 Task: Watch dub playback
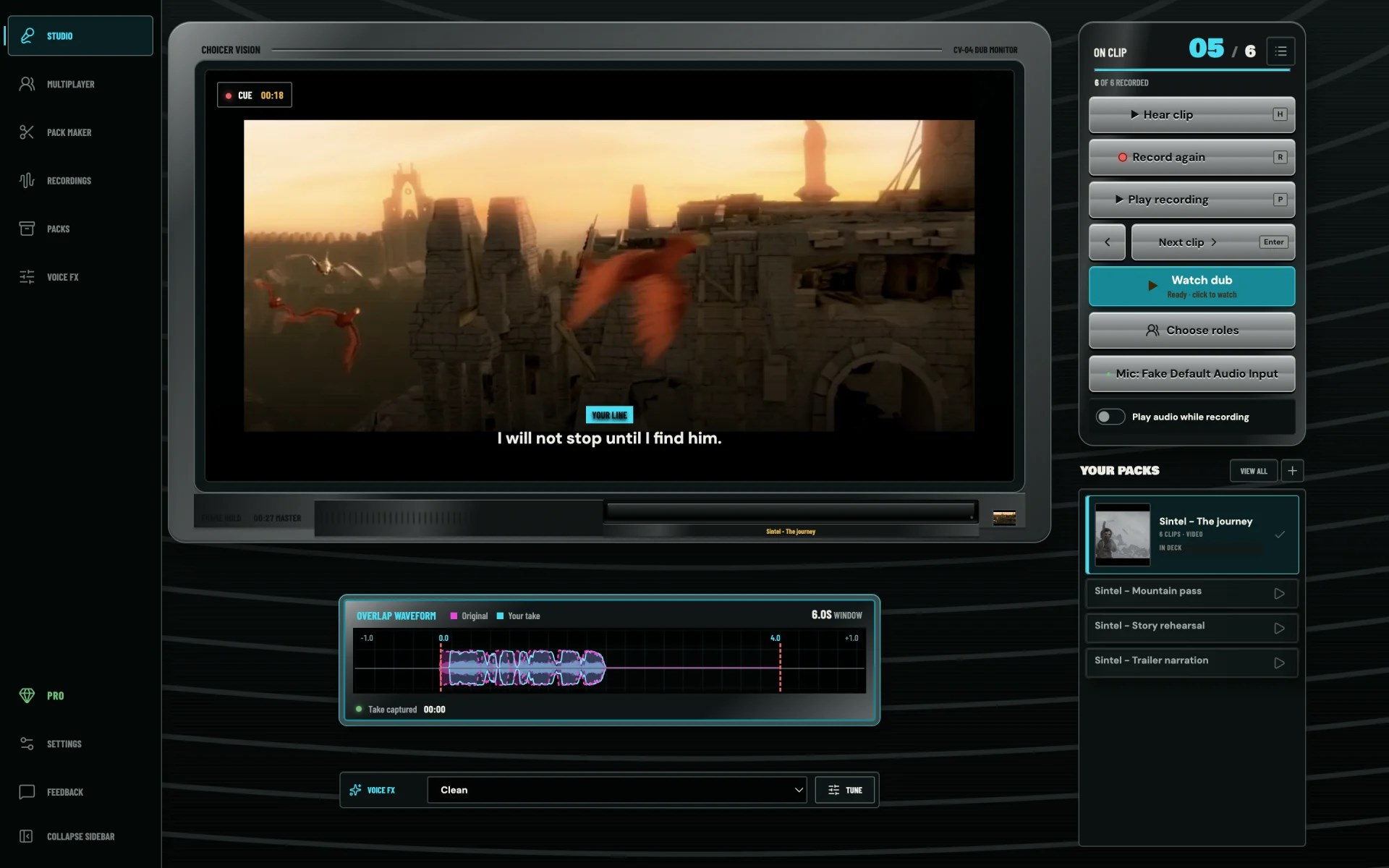(x=1192, y=286)
